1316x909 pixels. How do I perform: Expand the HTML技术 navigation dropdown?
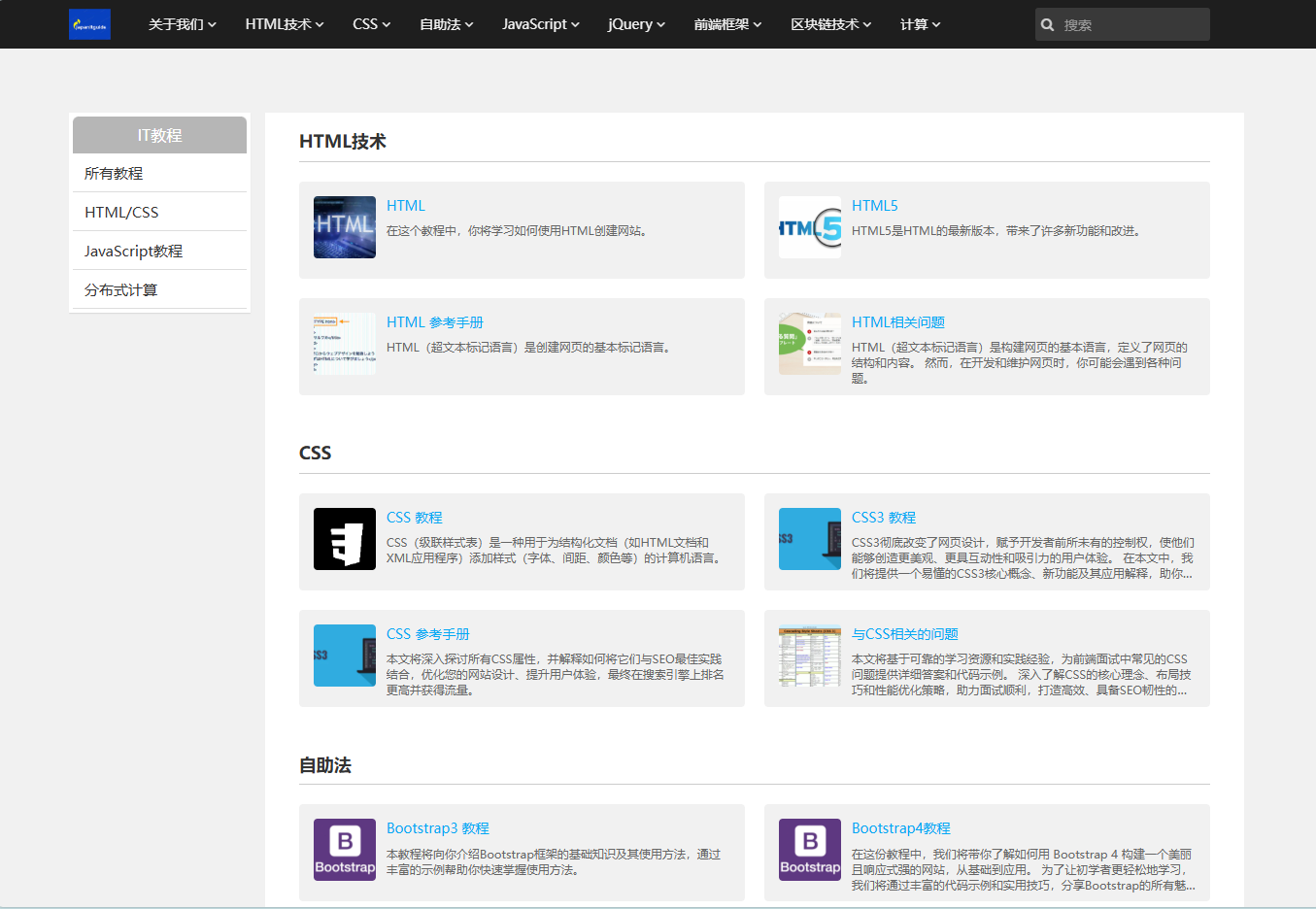click(284, 24)
